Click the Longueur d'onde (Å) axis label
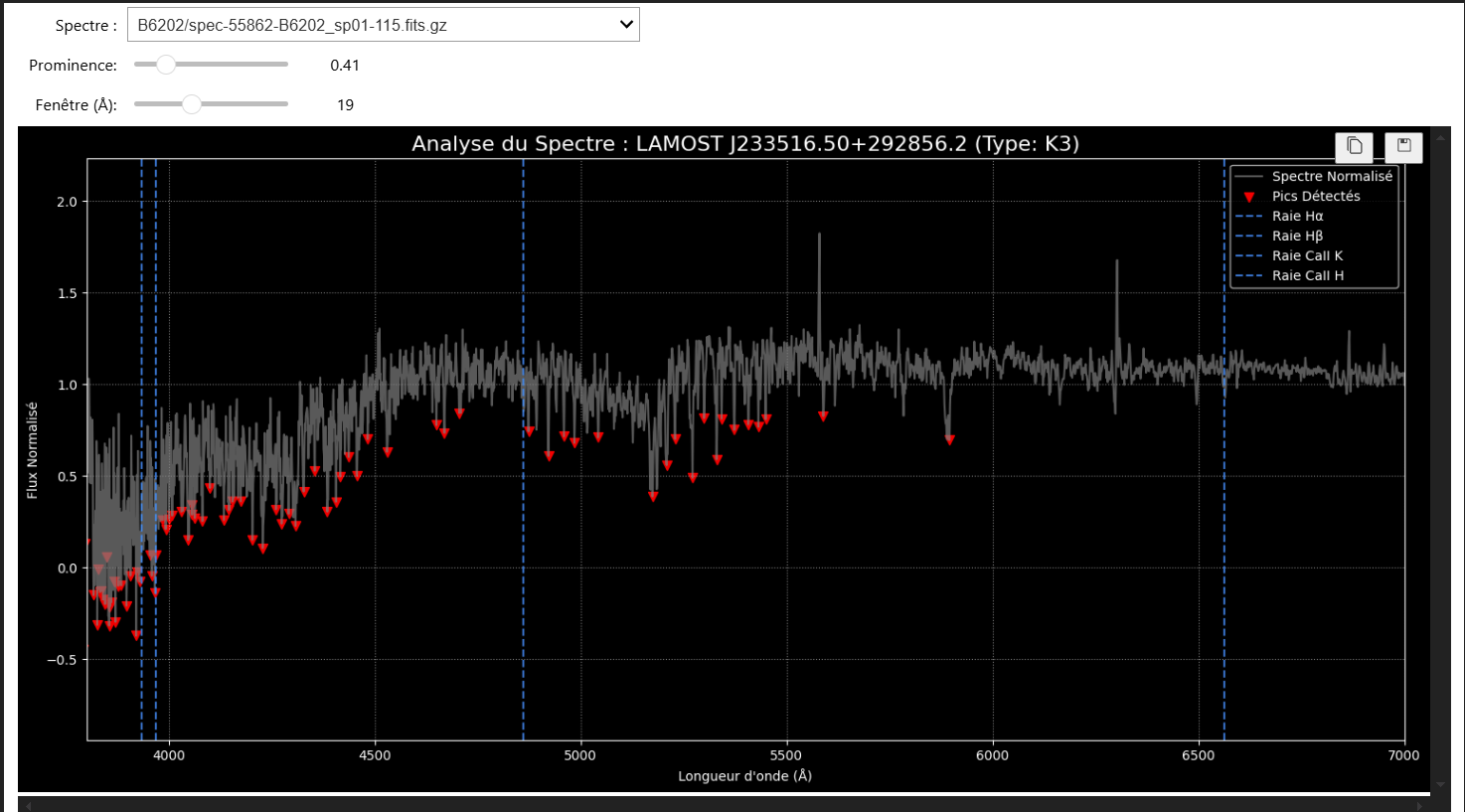This screenshot has width=1465, height=812. 744,775
